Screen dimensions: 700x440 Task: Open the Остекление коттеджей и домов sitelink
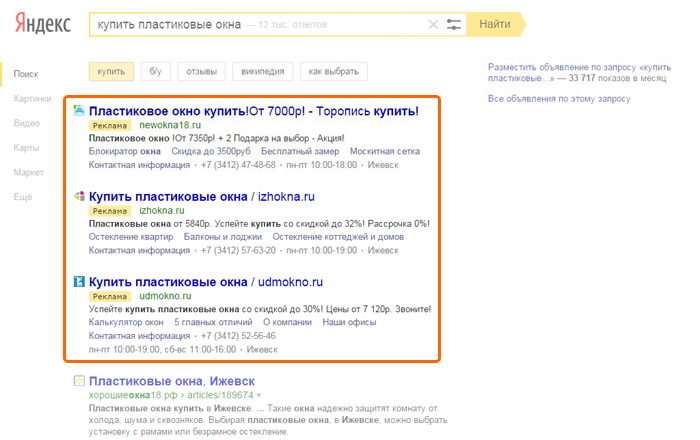click(x=338, y=237)
